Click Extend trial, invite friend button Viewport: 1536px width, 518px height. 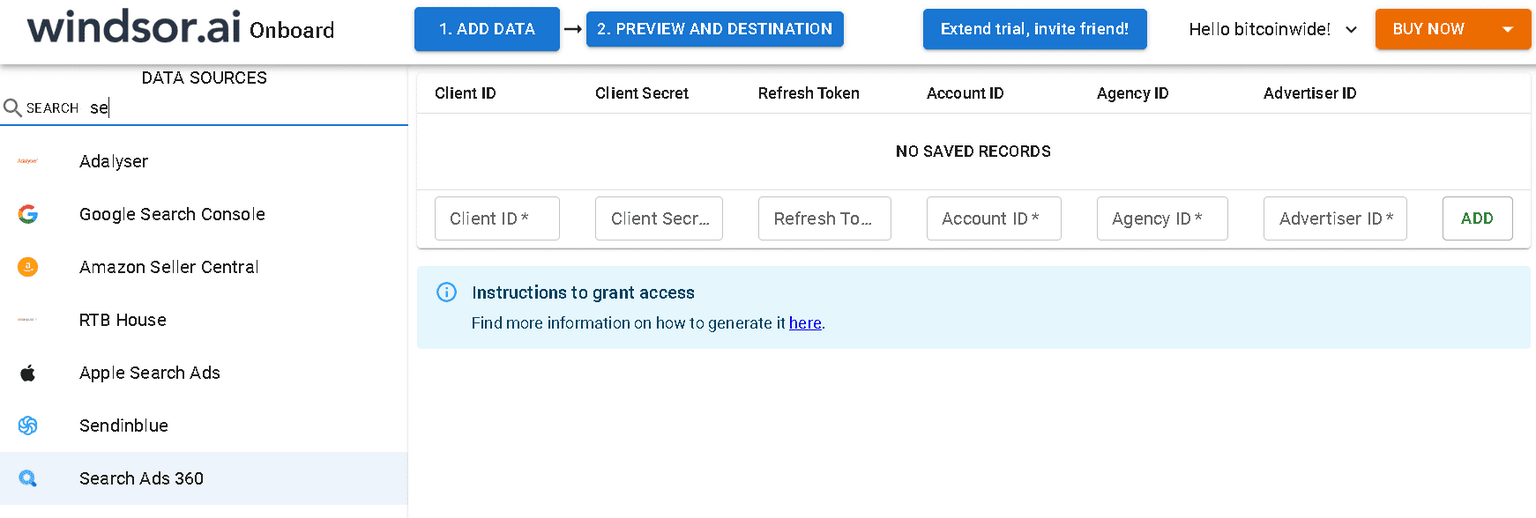coord(1034,29)
